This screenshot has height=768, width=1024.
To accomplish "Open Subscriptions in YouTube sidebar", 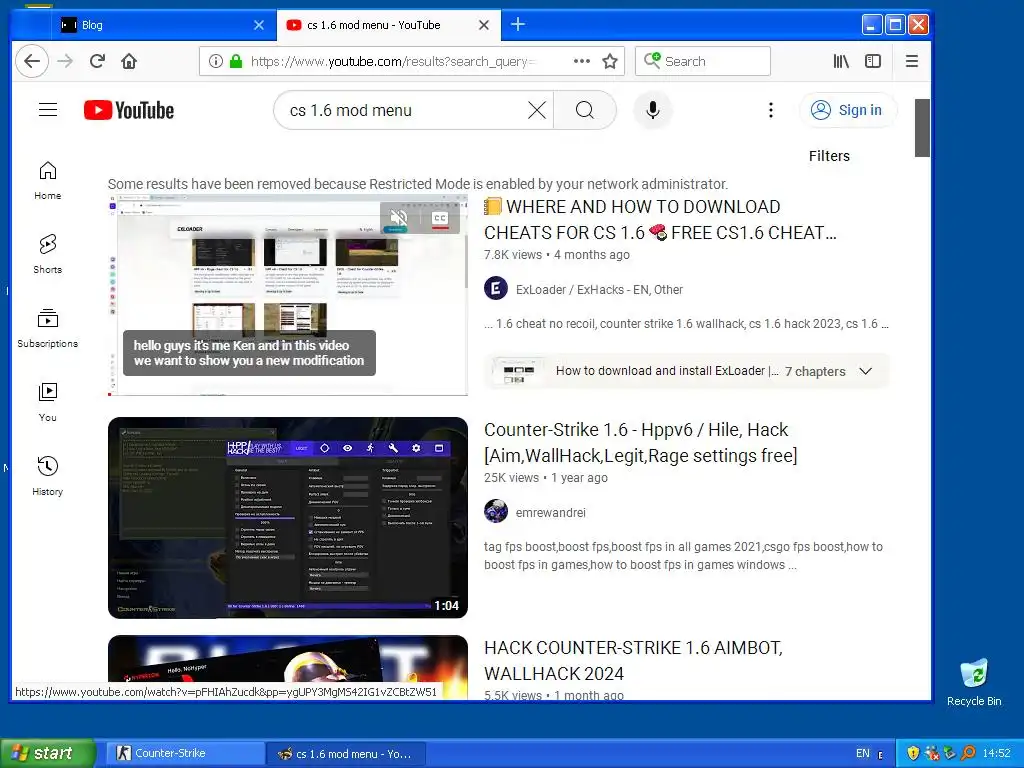I will tap(48, 328).
